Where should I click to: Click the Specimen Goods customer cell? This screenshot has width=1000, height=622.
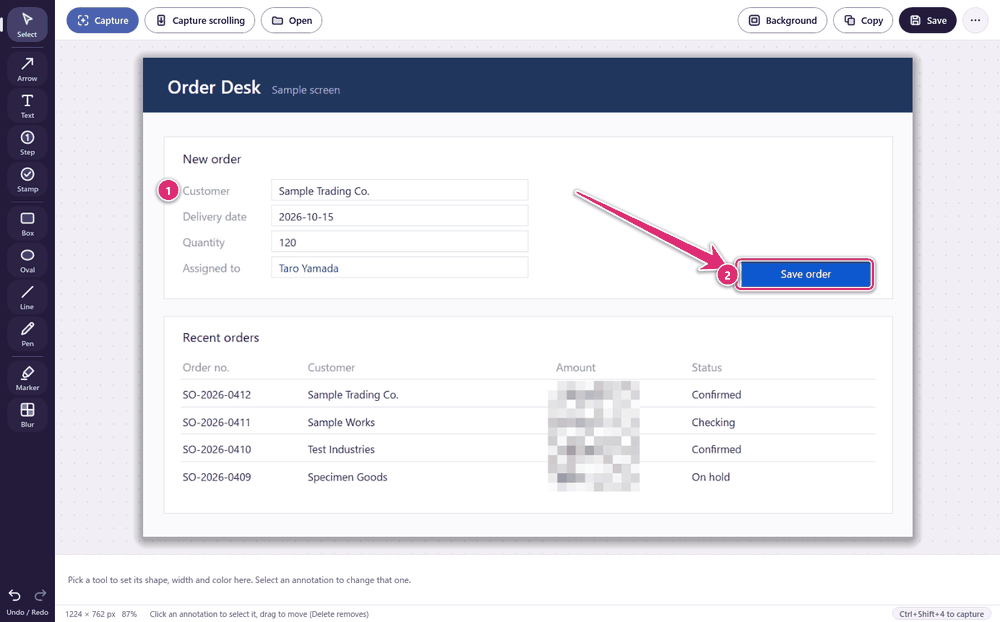point(348,477)
